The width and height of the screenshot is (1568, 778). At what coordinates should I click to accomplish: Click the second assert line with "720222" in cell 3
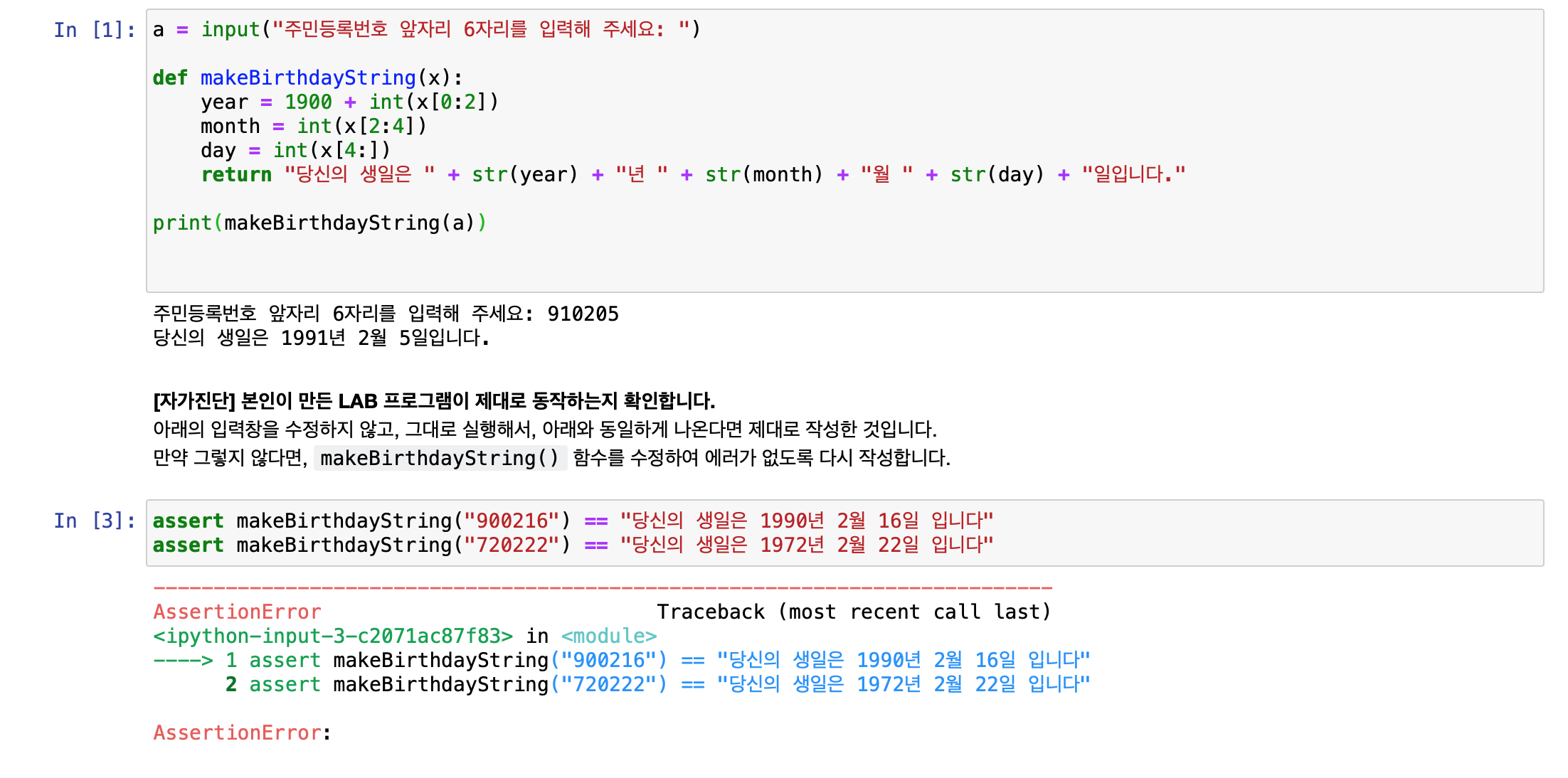coord(573,545)
